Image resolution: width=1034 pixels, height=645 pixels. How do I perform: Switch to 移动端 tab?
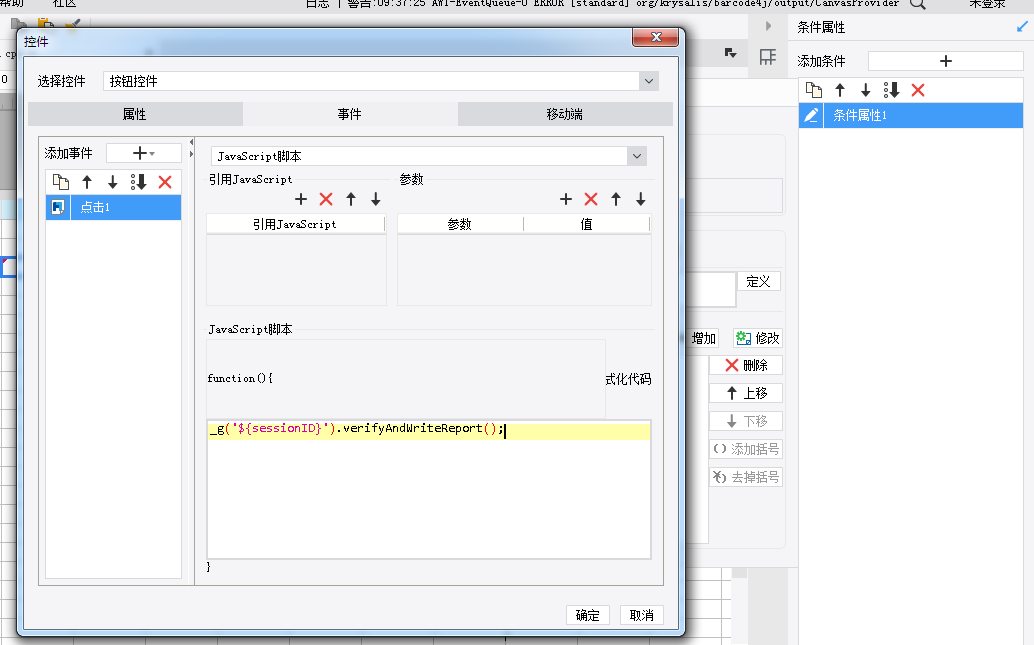[565, 114]
